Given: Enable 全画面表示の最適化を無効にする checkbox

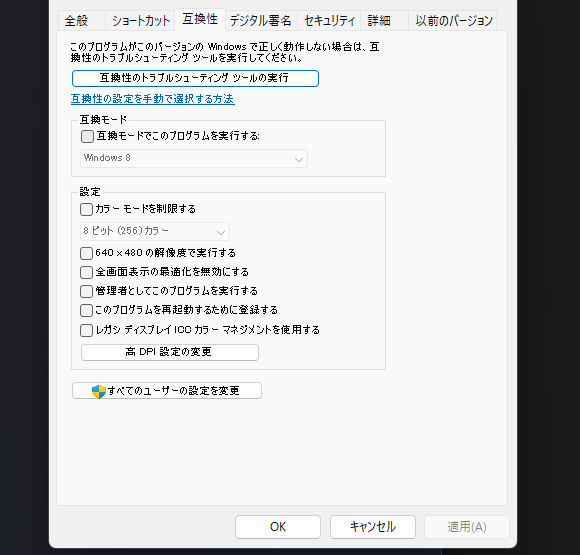Looking at the screenshot, I should pyautogui.click(x=86, y=272).
